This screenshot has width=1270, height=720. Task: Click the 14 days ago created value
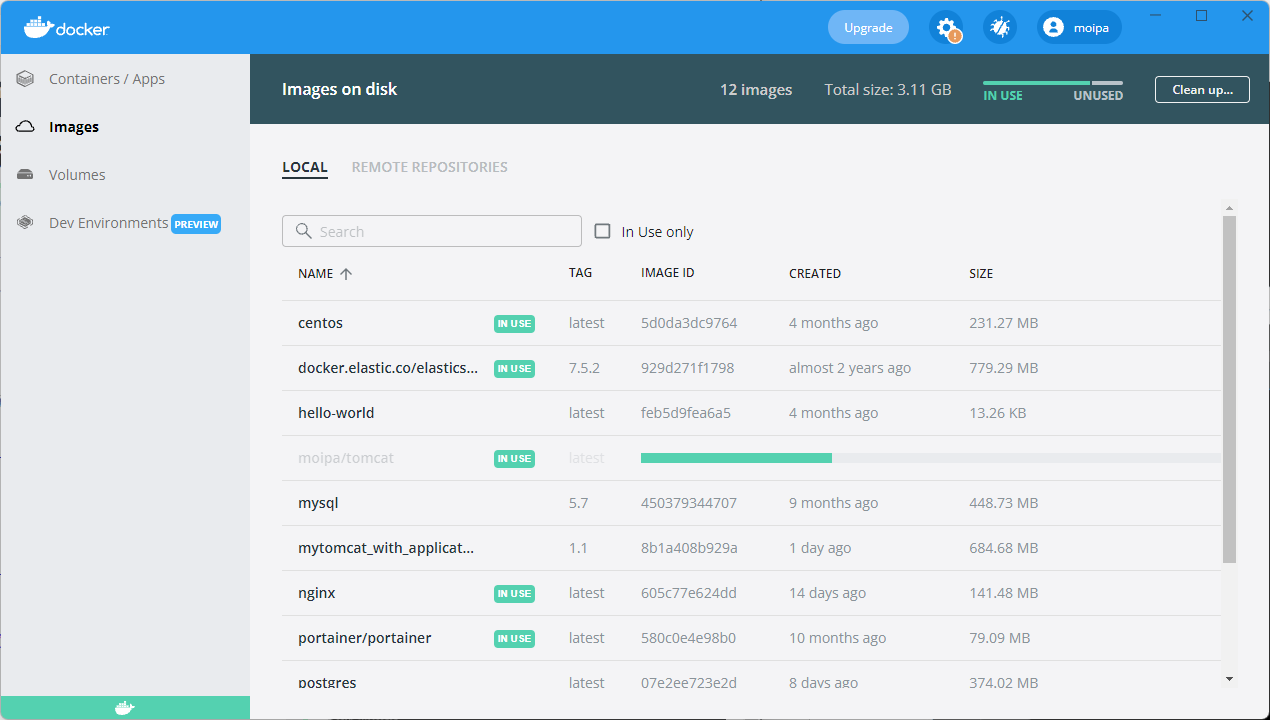[828, 593]
